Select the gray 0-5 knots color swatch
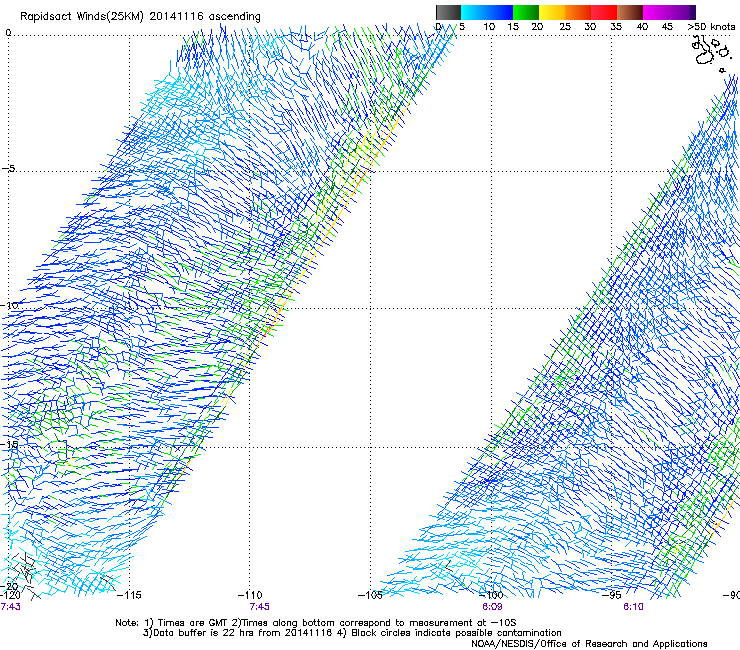Screen dimensions: 740x650 449,12
